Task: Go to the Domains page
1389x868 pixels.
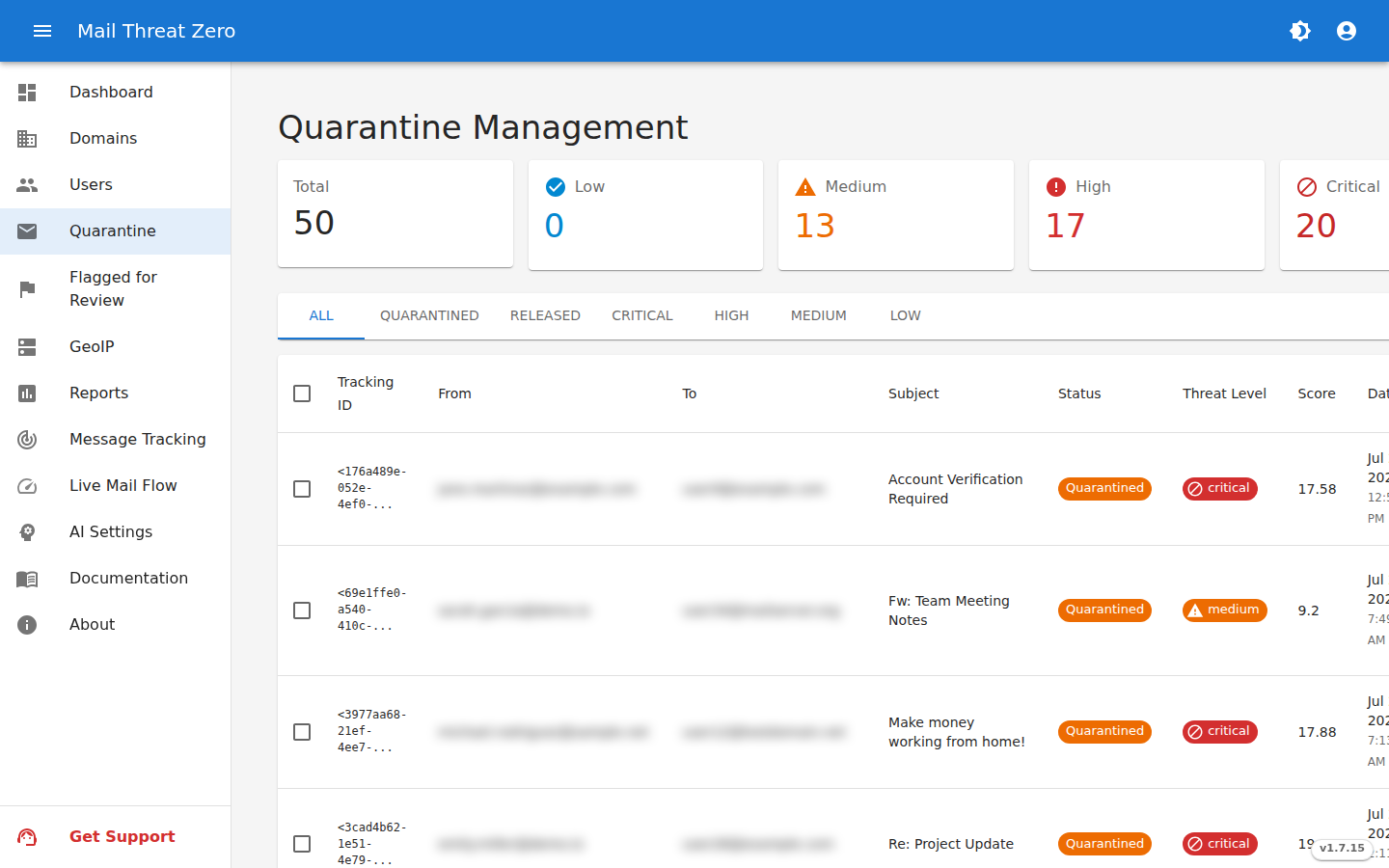Action: (116, 139)
